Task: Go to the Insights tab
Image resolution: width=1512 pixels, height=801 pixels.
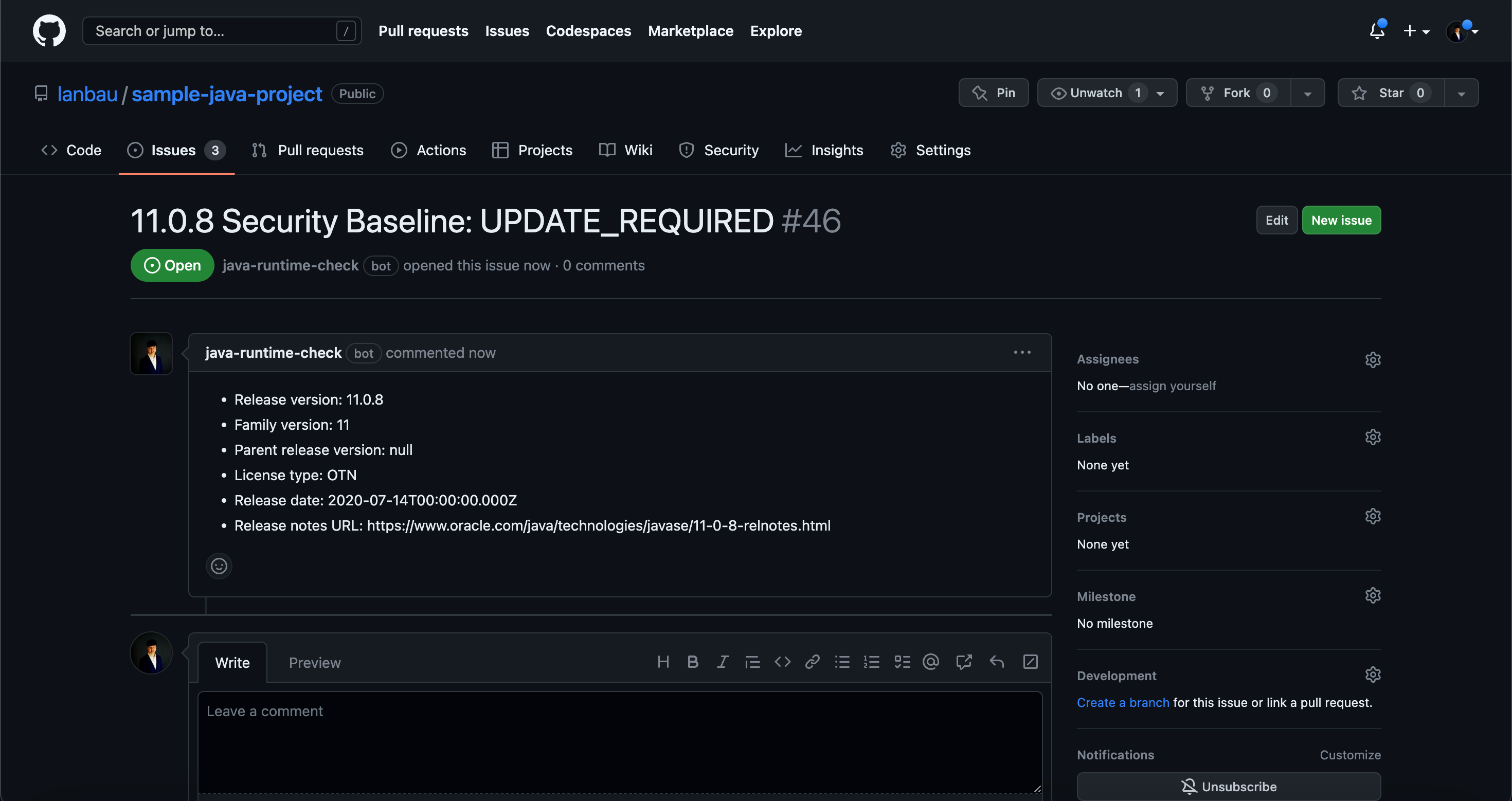Action: [824, 150]
